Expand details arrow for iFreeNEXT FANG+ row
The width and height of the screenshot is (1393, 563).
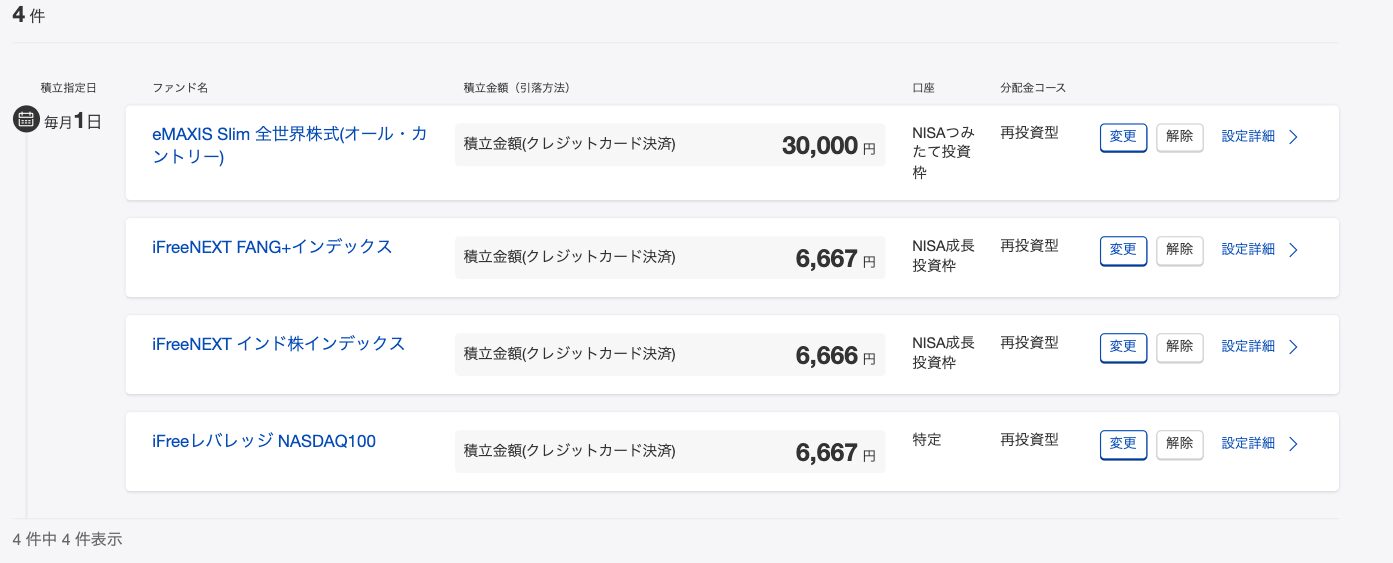pyautogui.click(x=1293, y=250)
